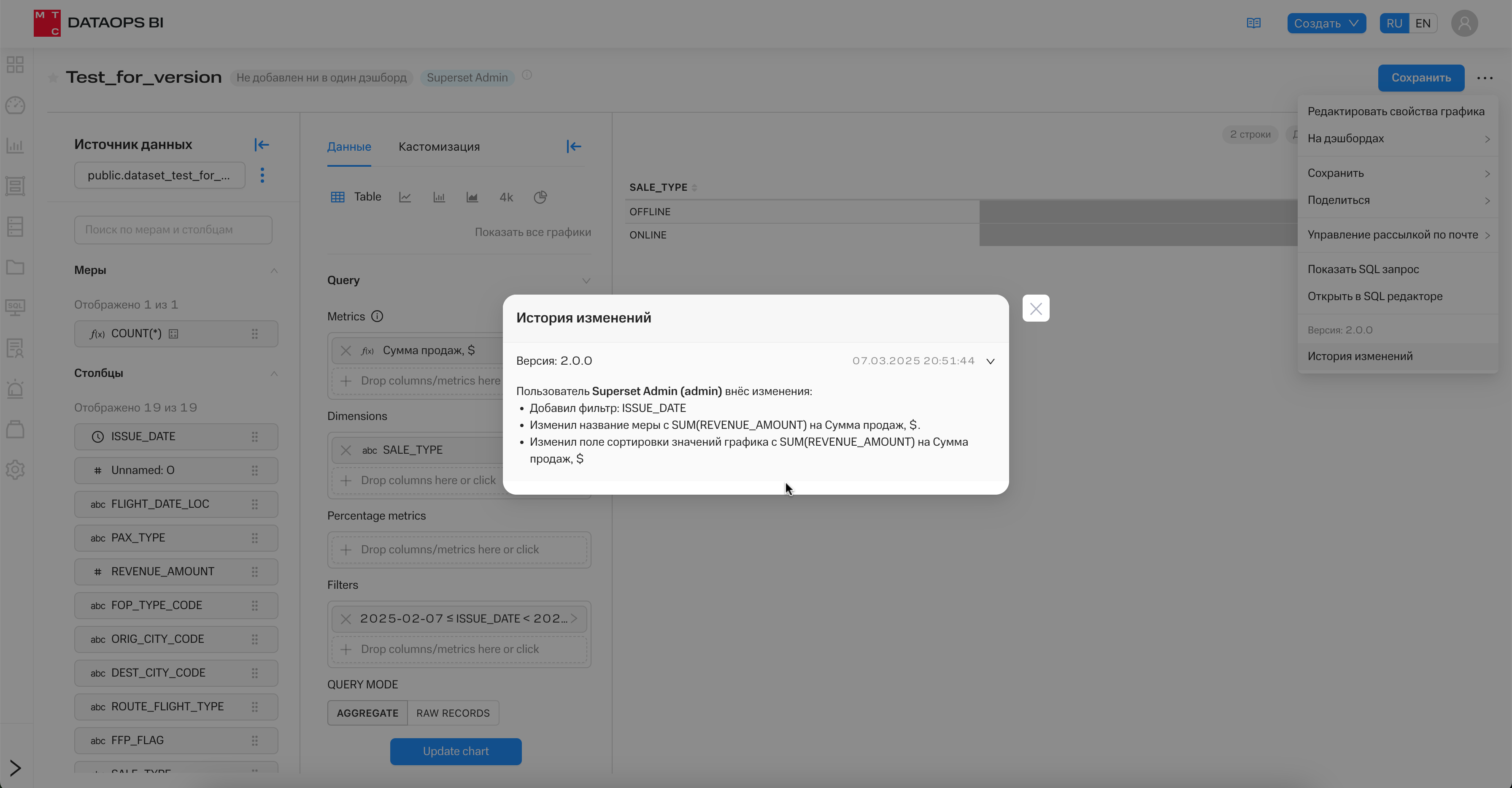Switch to the Кастомизация tab
This screenshot has width=1512, height=788.
pyautogui.click(x=439, y=147)
